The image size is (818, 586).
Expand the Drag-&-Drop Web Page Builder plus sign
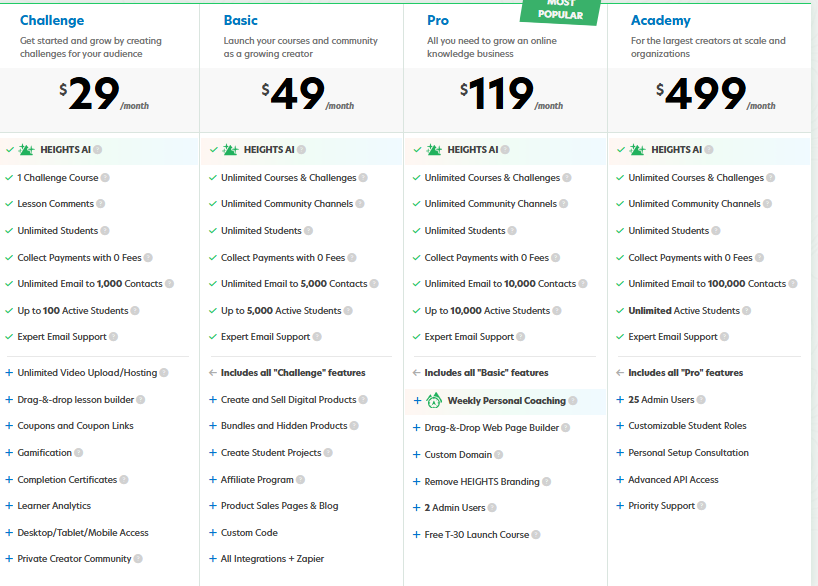coord(417,428)
